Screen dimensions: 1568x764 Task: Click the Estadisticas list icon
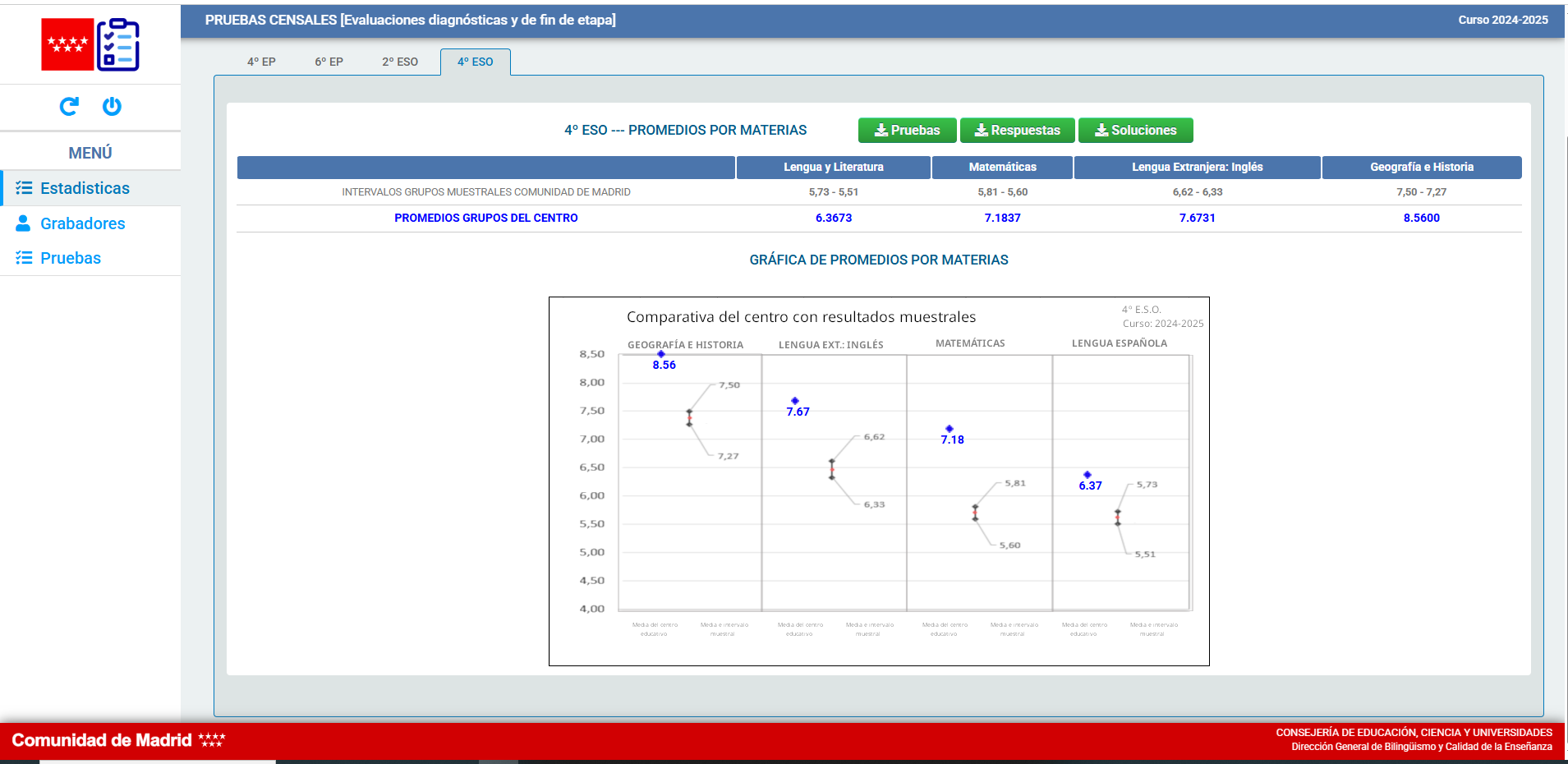point(24,188)
